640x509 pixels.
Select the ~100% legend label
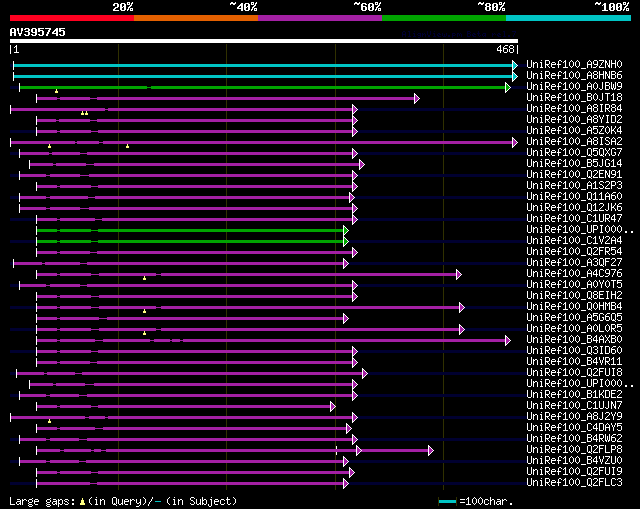pyautogui.click(x=611, y=7)
